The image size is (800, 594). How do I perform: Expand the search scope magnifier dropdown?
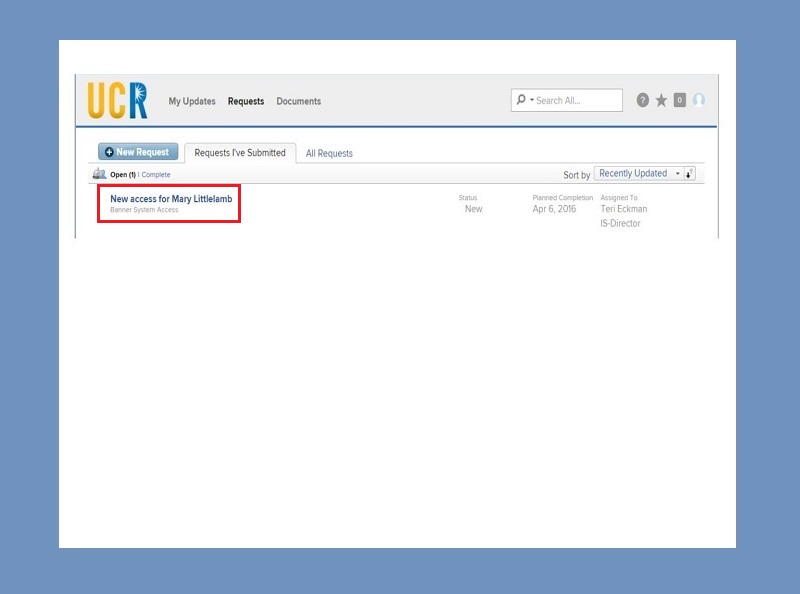(x=524, y=100)
